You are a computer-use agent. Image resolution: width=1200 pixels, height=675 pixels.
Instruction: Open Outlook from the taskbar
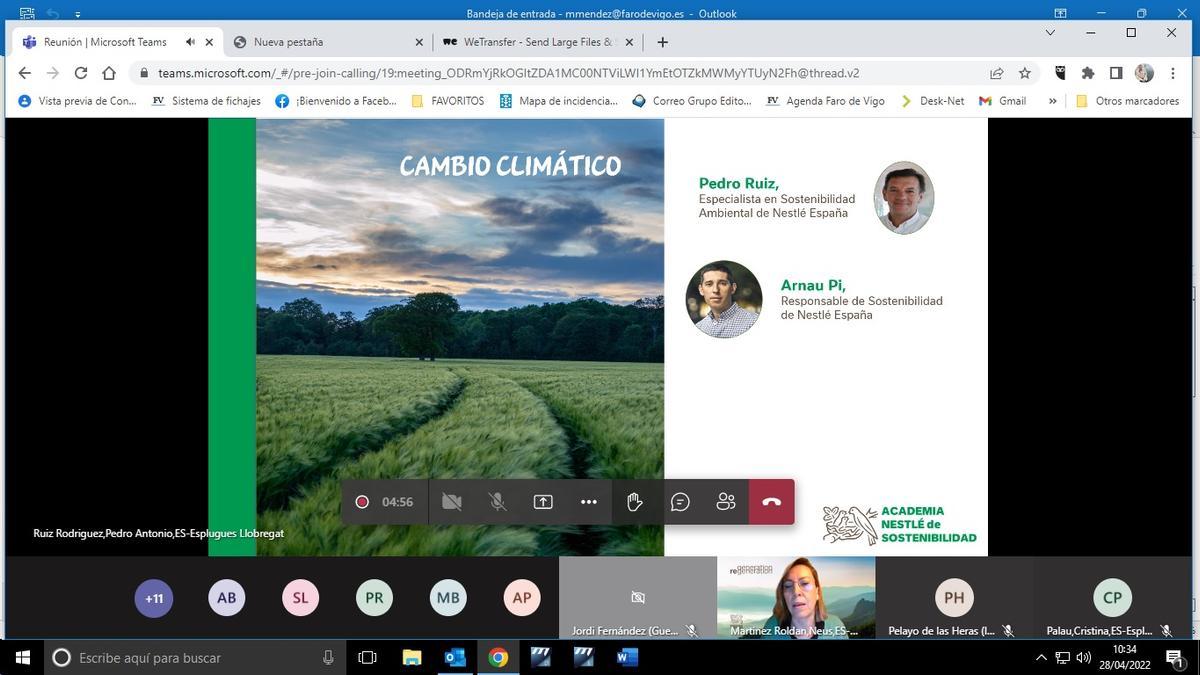[454, 658]
